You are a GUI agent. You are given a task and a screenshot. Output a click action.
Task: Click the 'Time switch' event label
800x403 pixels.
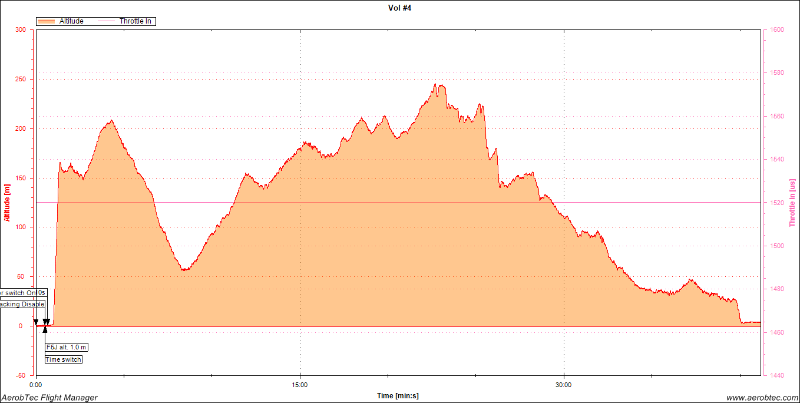[x=64, y=359]
